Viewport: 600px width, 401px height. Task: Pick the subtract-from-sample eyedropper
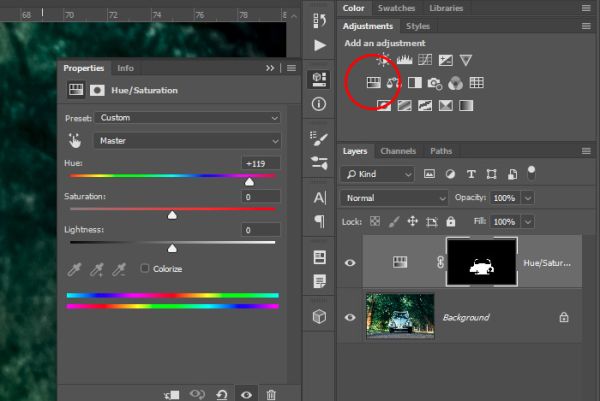(x=119, y=269)
